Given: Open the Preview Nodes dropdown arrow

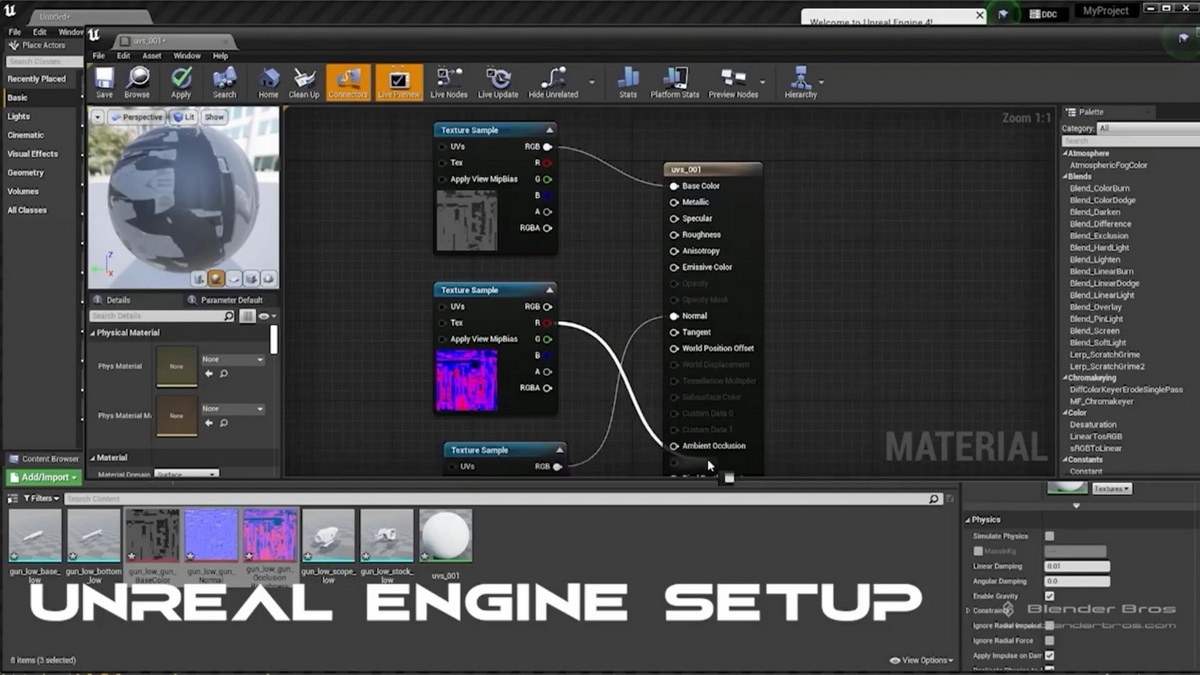Looking at the screenshot, I should 763,82.
